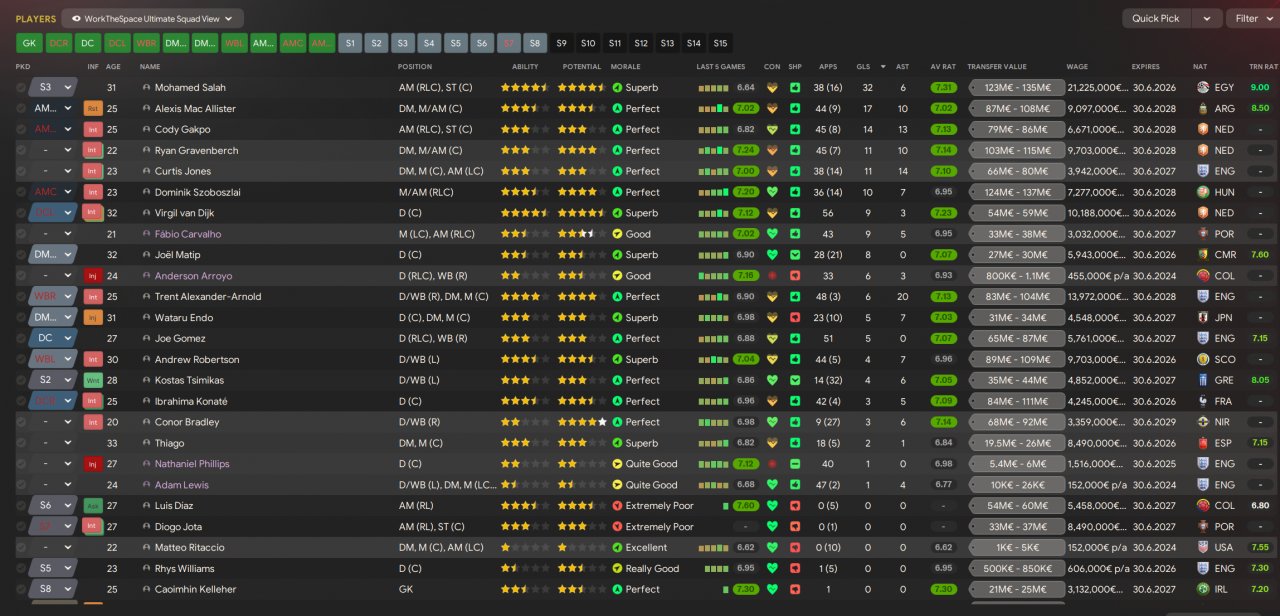This screenshot has width=1280, height=616.
Task: Open Joe Gomez's DC position dropdown
Action: [x=53, y=338]
